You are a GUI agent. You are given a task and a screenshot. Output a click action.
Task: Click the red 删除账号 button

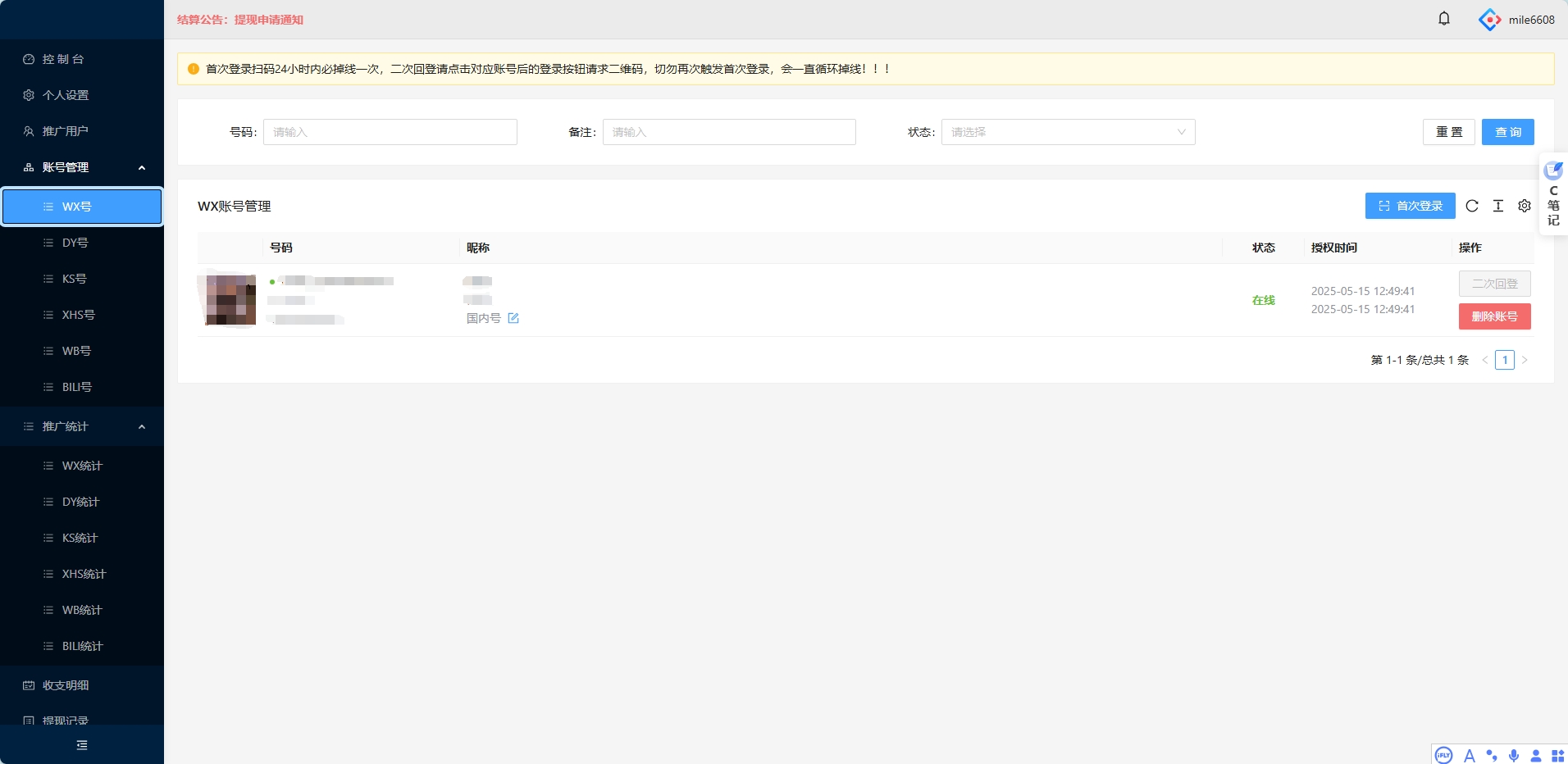[1494, 316]
